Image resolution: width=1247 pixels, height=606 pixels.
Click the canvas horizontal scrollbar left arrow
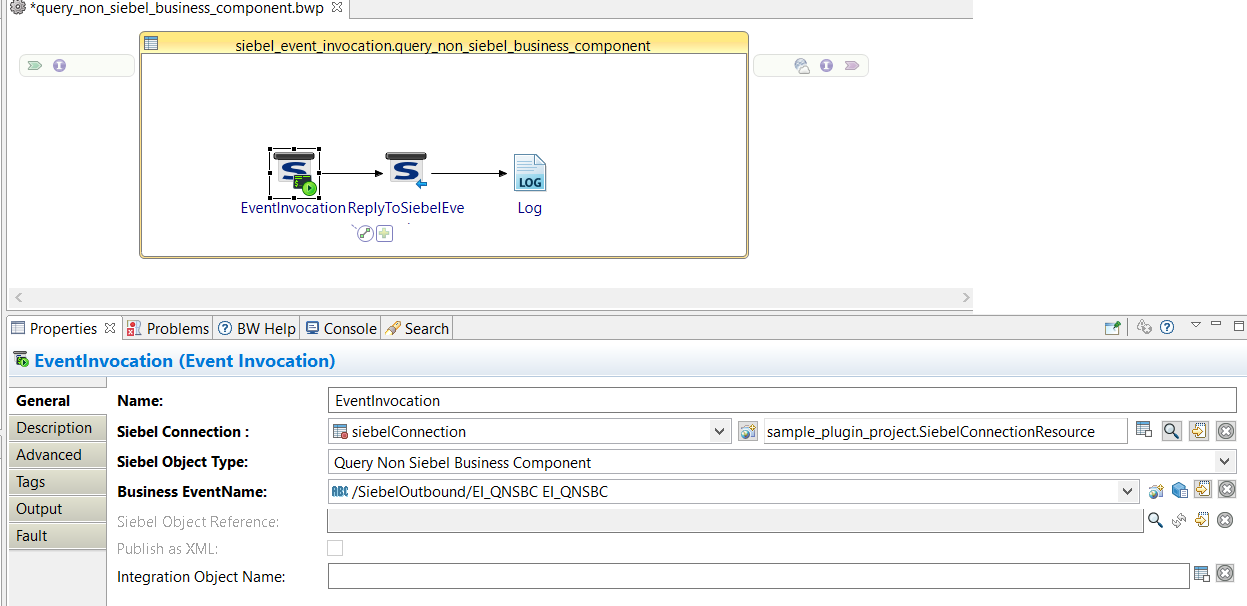(17, 298)
